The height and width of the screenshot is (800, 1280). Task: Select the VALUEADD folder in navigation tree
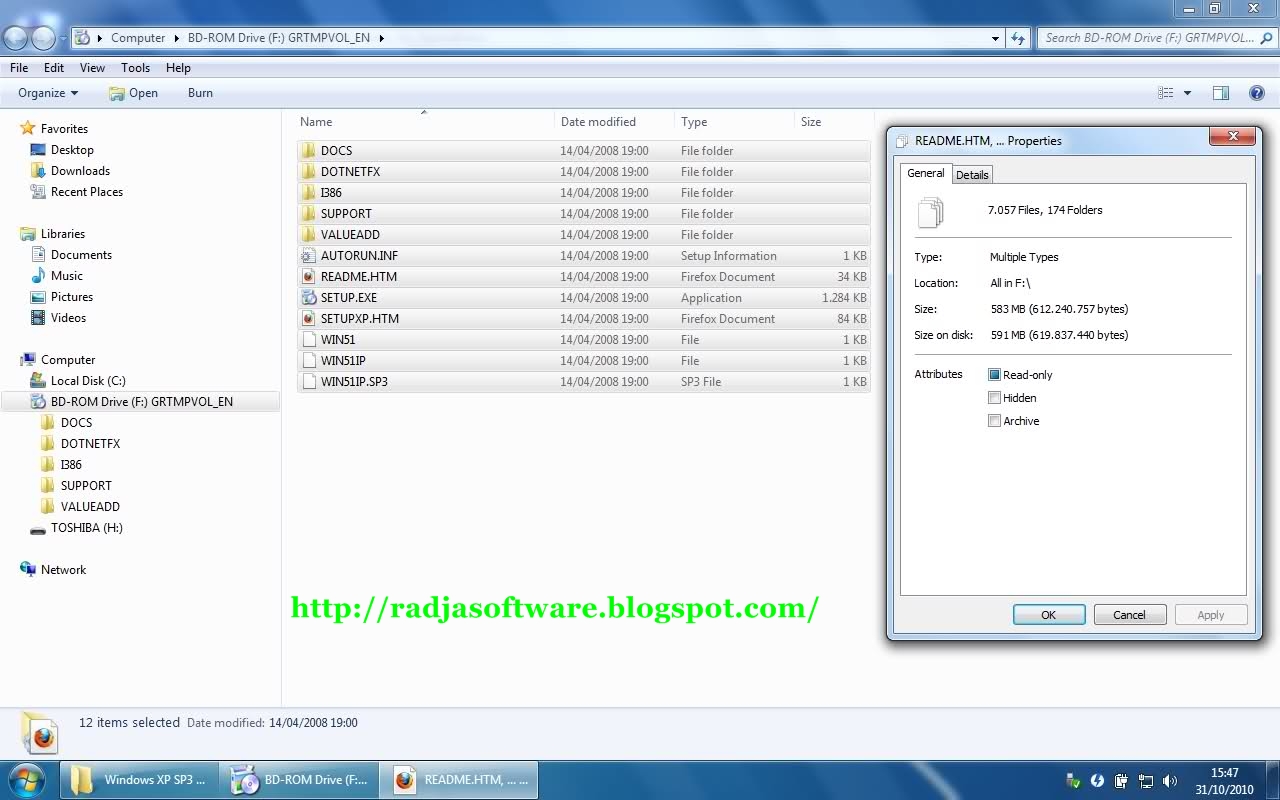tap(90, 507)
